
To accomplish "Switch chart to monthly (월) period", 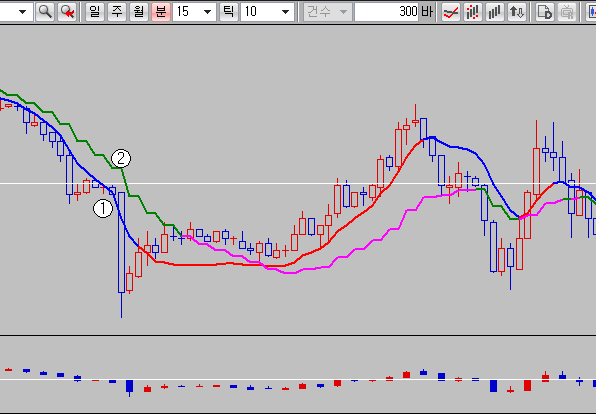I will tap(139, 12).
